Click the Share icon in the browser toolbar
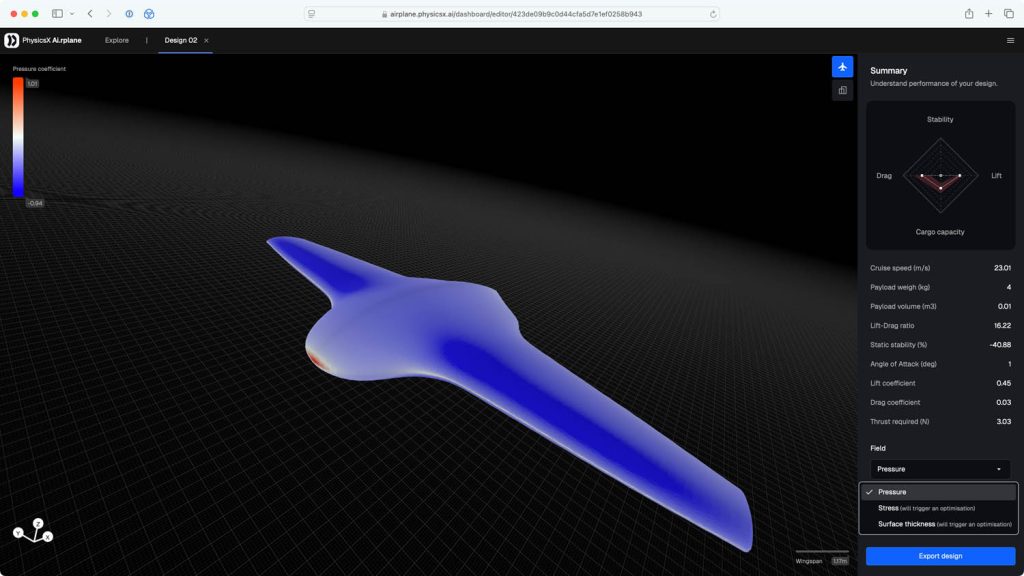1024x576 pixels. (x=968, y=14)
